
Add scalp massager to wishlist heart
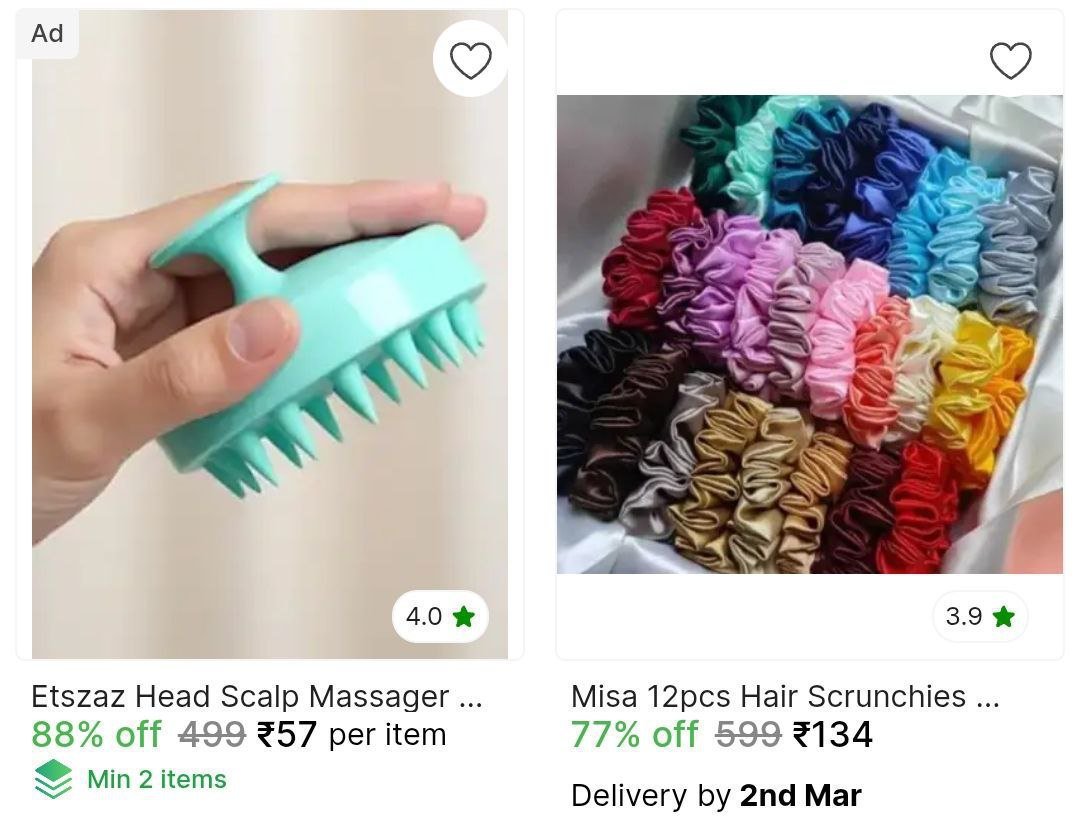coord(470,60)
